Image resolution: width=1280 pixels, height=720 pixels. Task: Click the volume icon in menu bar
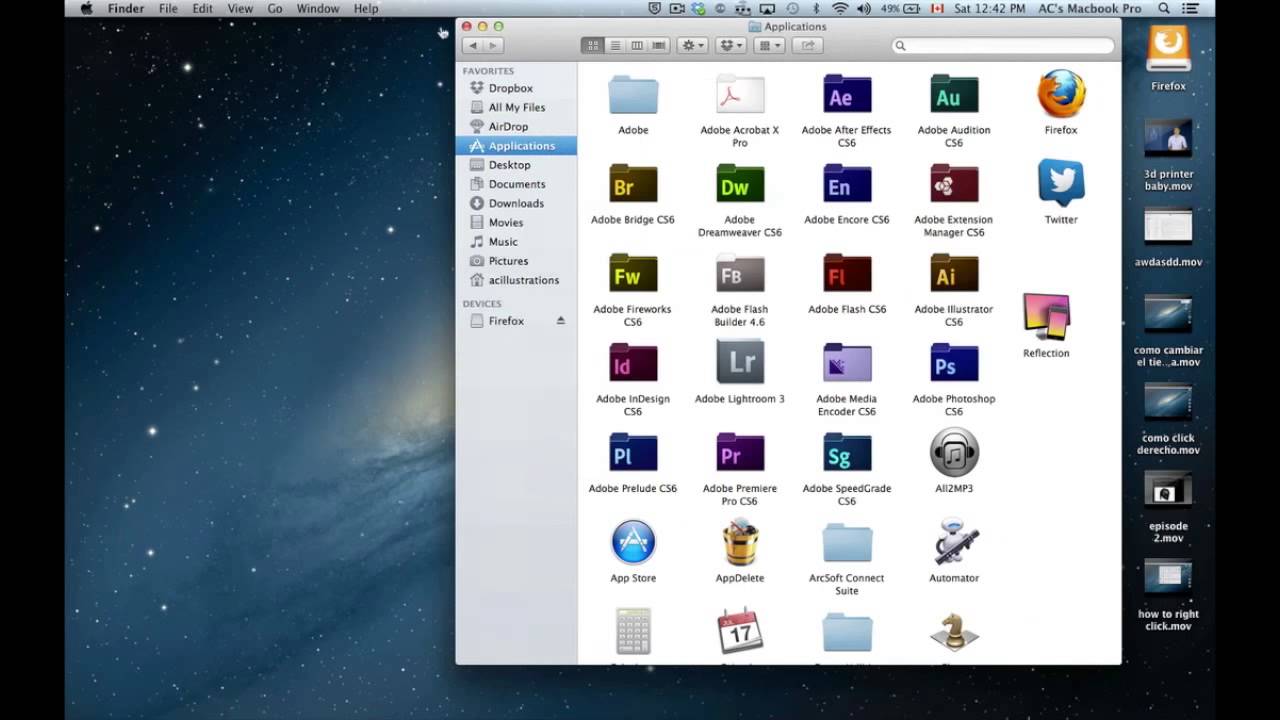(x=862, y=8)
